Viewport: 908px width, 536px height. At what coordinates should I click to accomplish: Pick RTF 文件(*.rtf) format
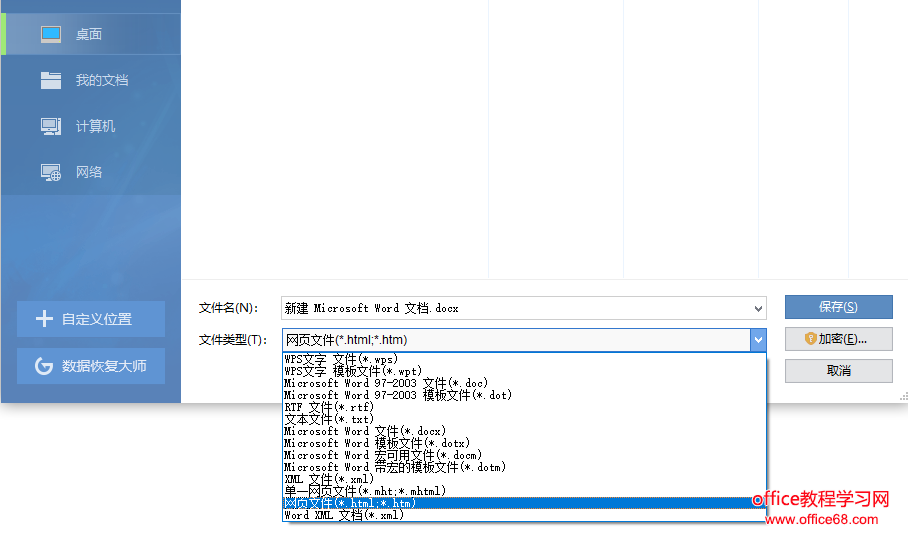click(x=524, y=407)
